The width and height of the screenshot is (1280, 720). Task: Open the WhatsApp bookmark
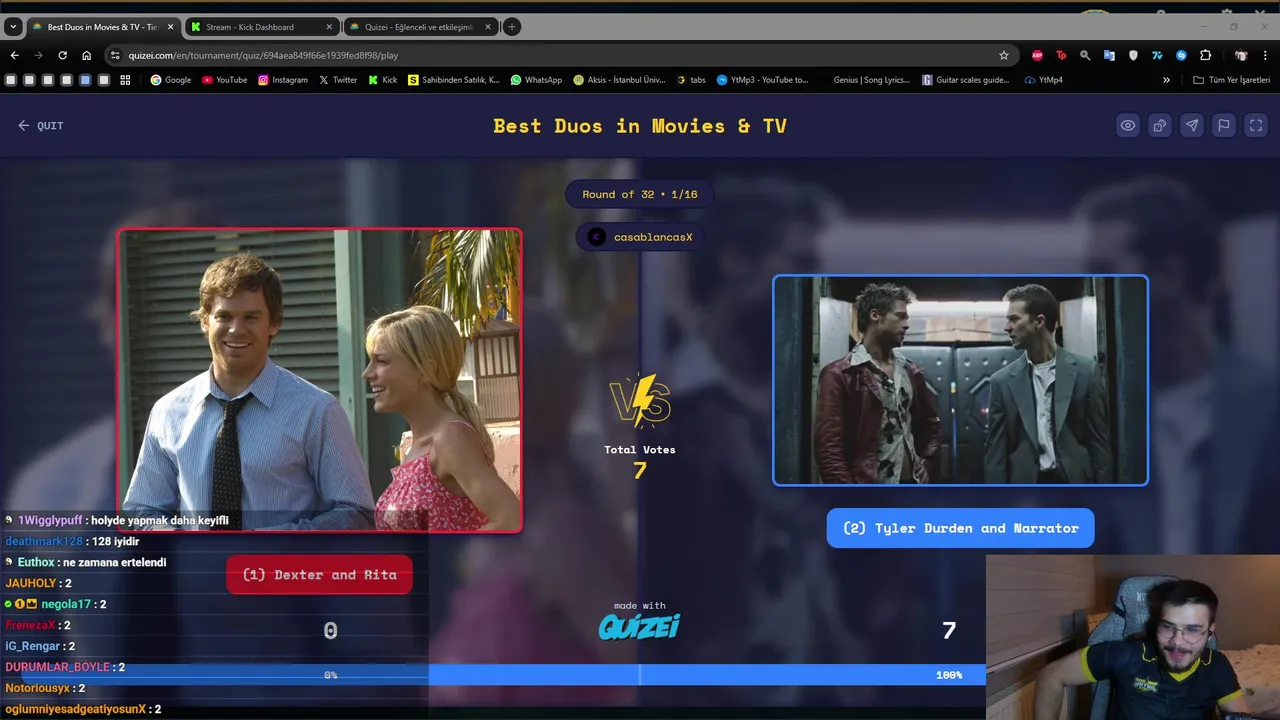tap(536, 80)
